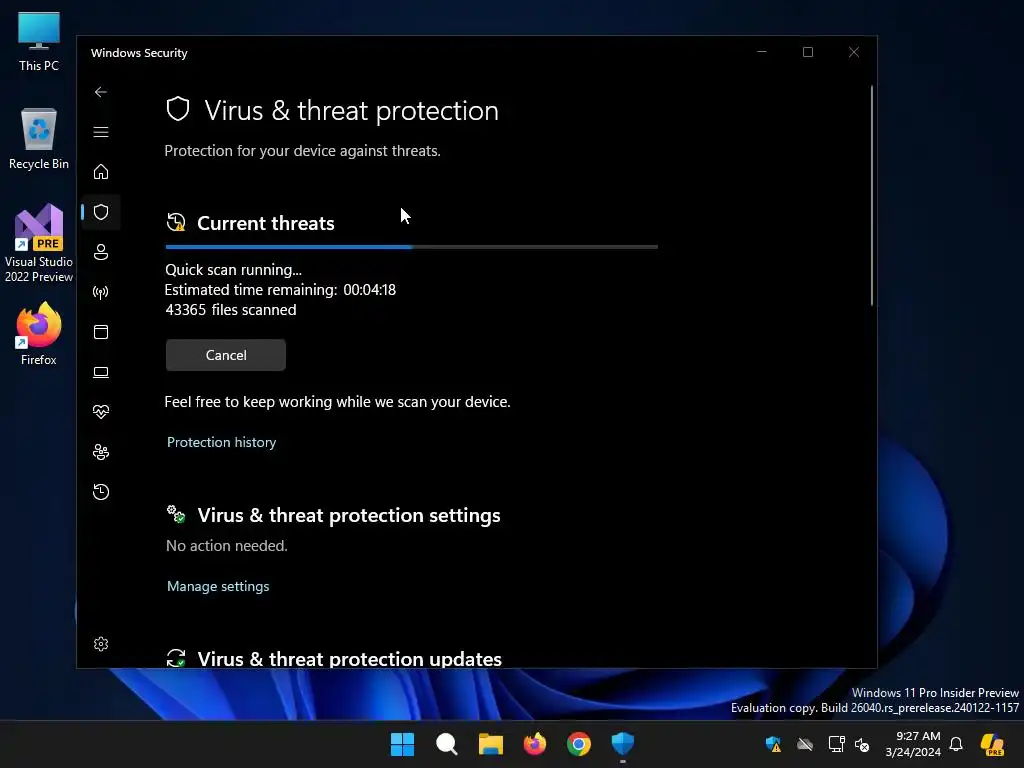
Task: Click the Virus & threat protection settings heading
Action: point(349,515)
